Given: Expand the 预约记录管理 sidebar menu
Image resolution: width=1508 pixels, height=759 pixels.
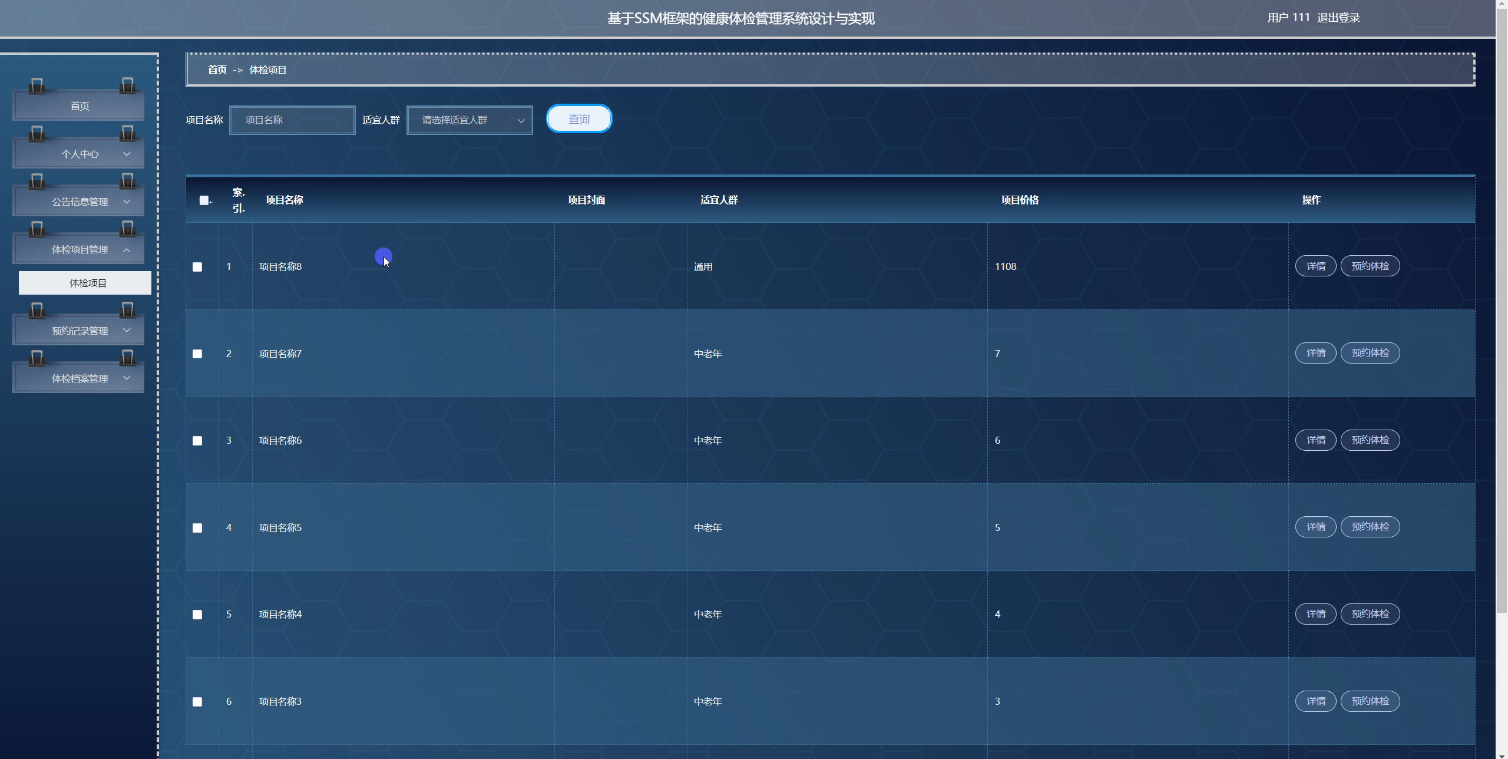Looking at the screenshot, I should point(79,331).
